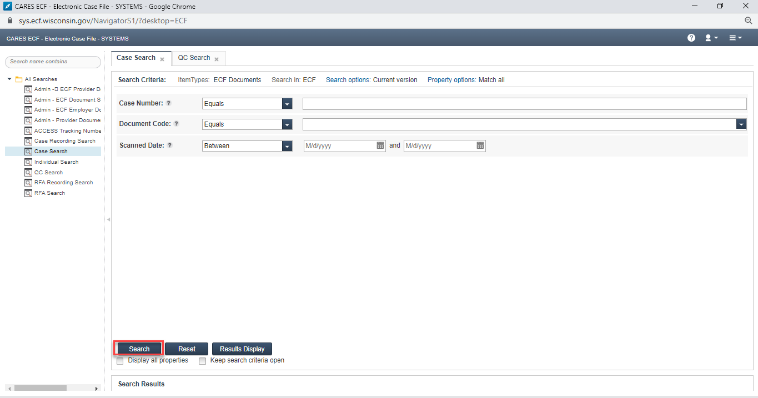Open Case Number operator dropdown
The height and width of the screenshot is (398, 758).
287,103
